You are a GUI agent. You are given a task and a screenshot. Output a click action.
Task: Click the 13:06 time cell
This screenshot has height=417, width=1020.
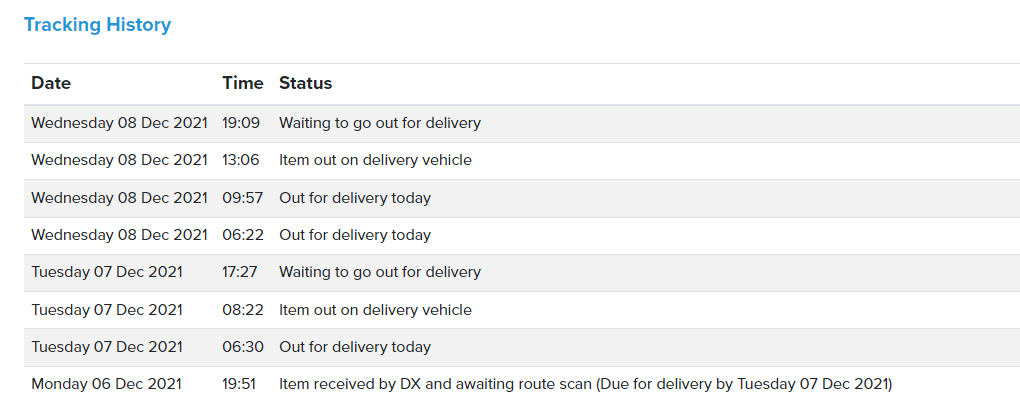(x=241, y=160)
